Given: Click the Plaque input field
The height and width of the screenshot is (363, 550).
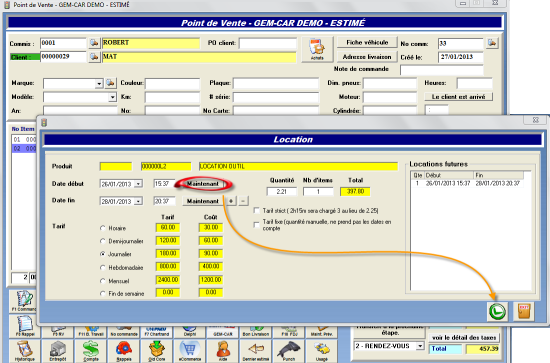Looking at the screenshot, I should click(x=276, y=83).
